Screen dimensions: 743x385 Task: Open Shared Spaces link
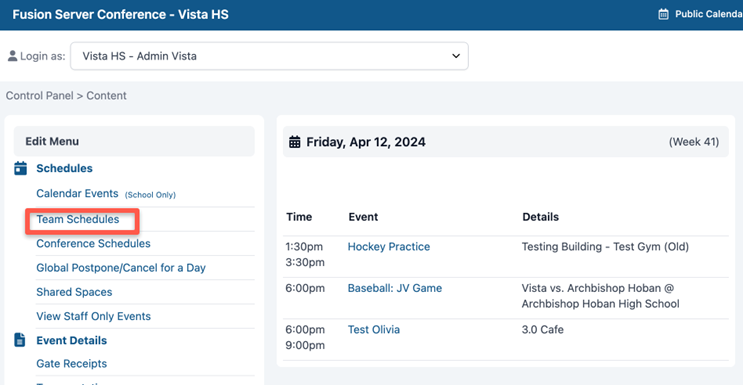click(74, 292)
